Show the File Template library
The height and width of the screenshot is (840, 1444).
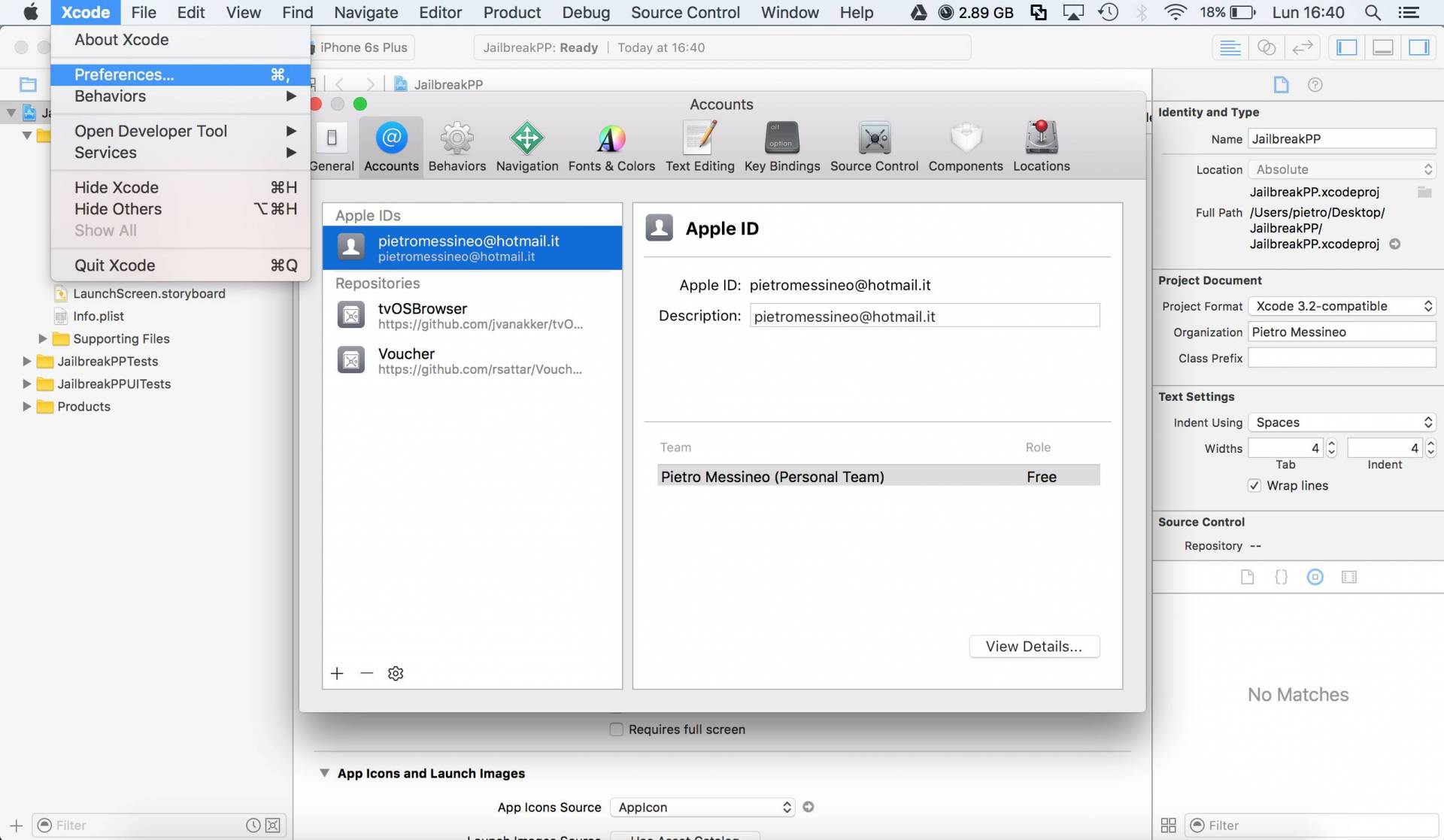tap(1247, 577)
